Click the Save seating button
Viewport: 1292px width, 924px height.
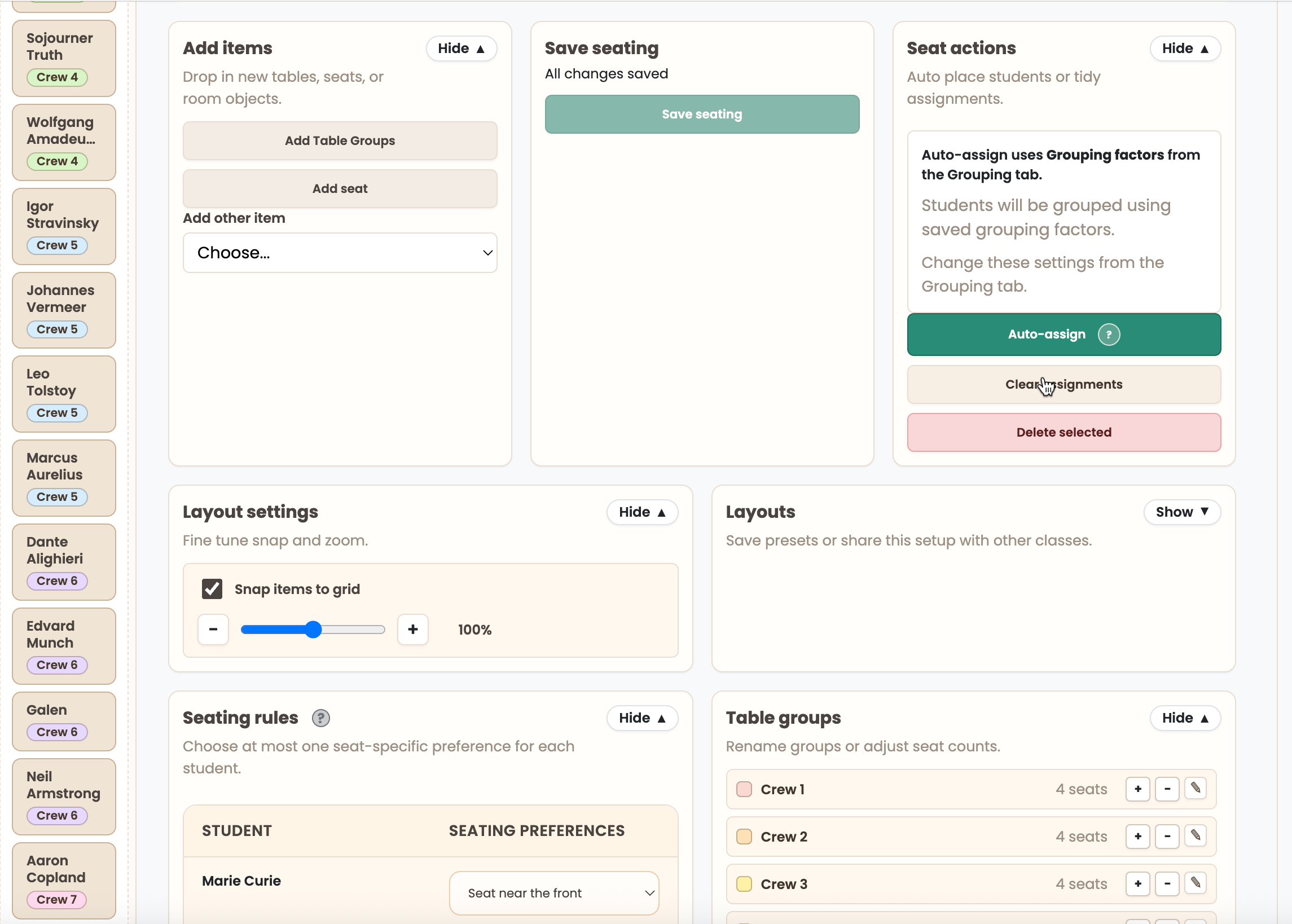coord(701,114)
